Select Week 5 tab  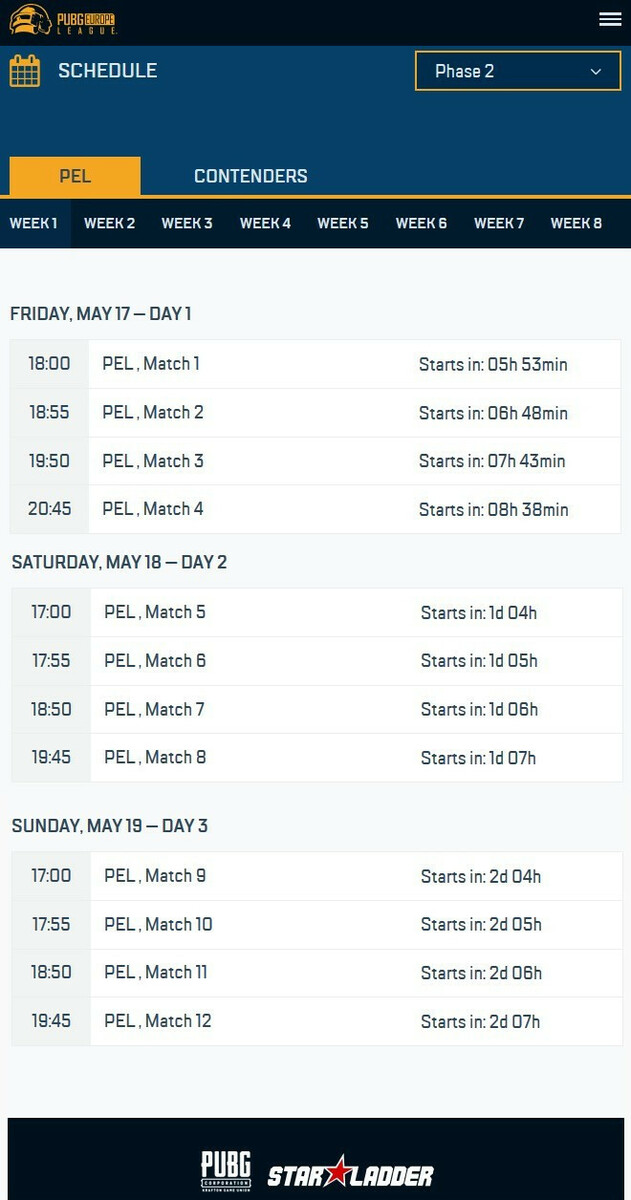[343, 223]
